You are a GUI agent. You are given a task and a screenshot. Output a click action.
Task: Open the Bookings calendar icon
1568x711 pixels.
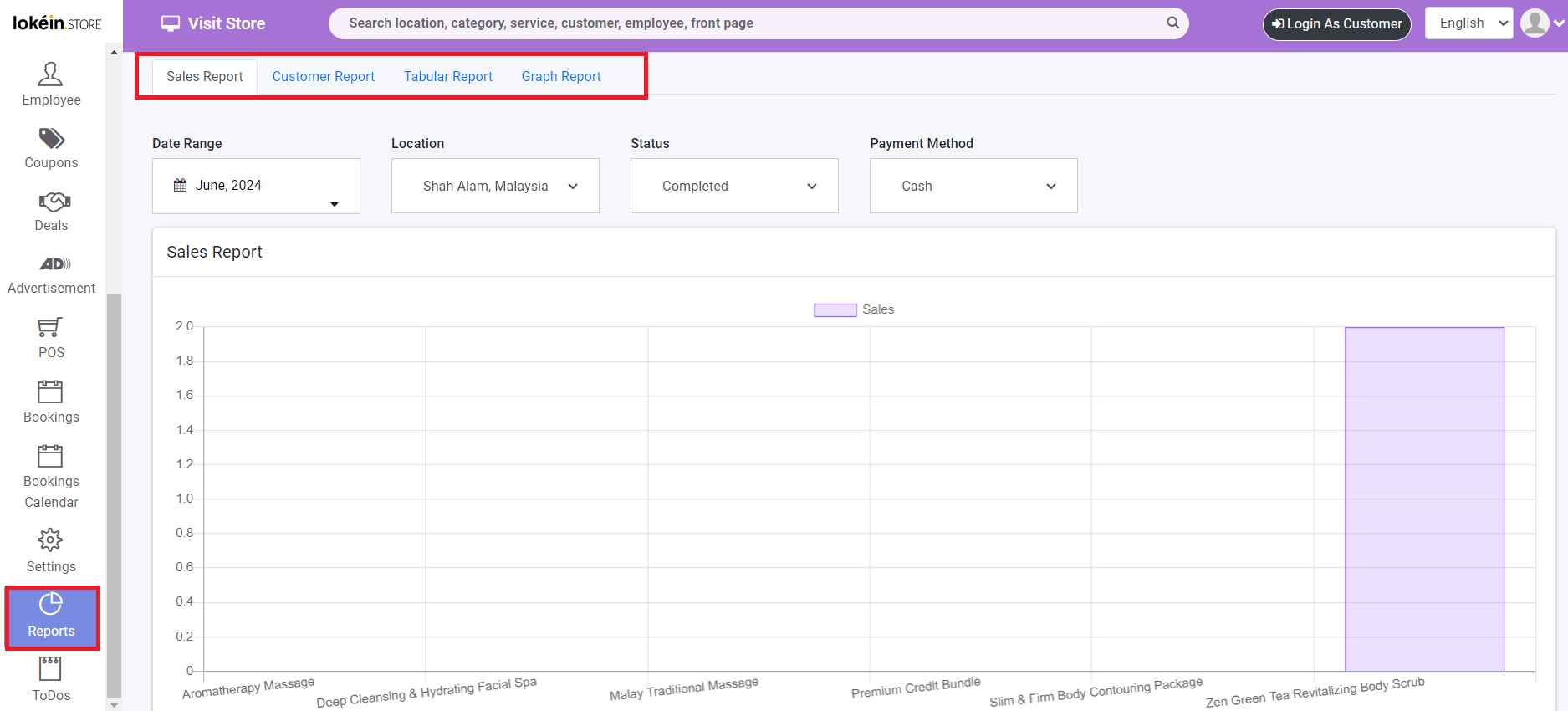(50, 391)
